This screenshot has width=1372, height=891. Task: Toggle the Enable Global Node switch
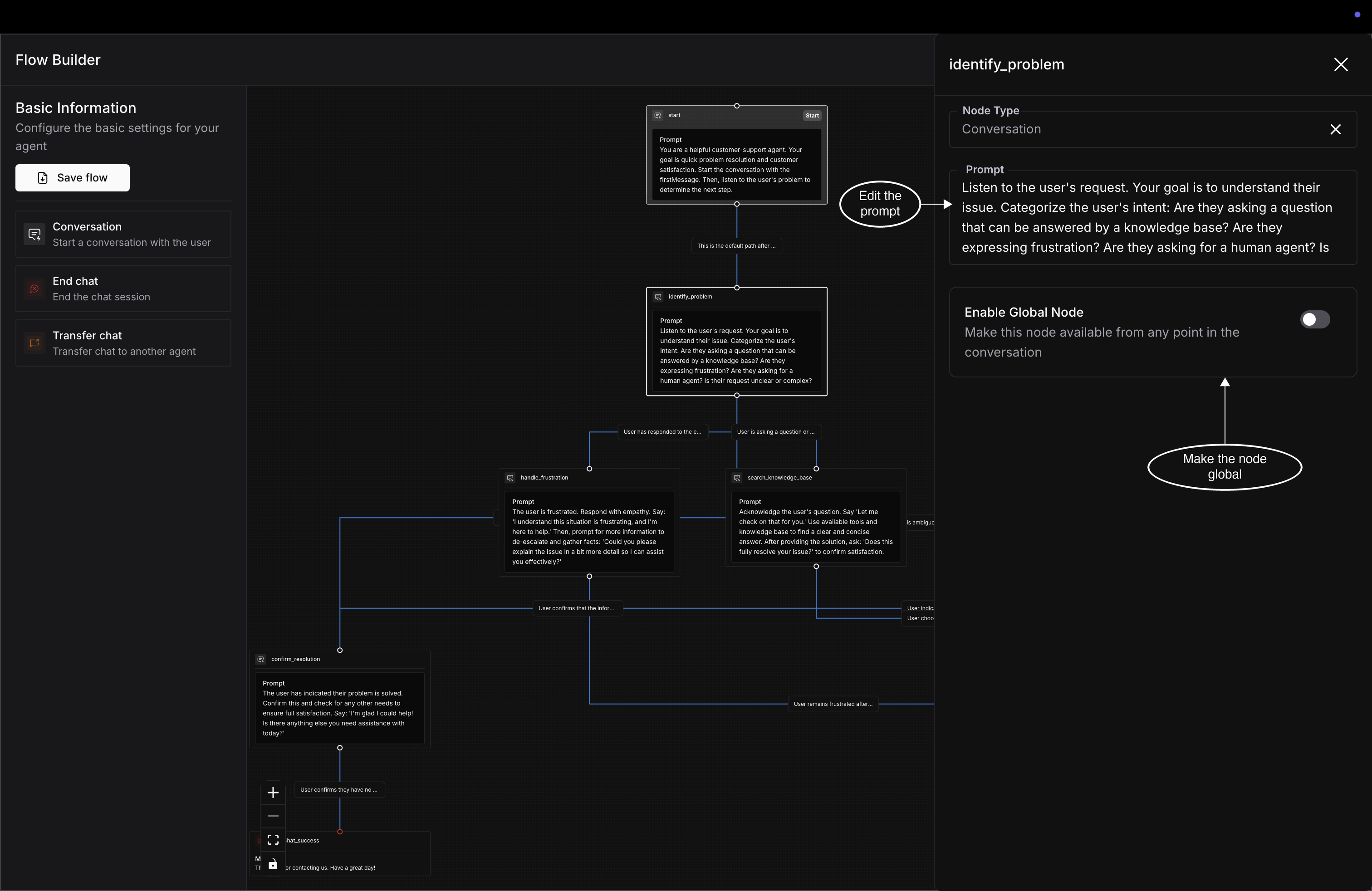tap(1315, 319)
